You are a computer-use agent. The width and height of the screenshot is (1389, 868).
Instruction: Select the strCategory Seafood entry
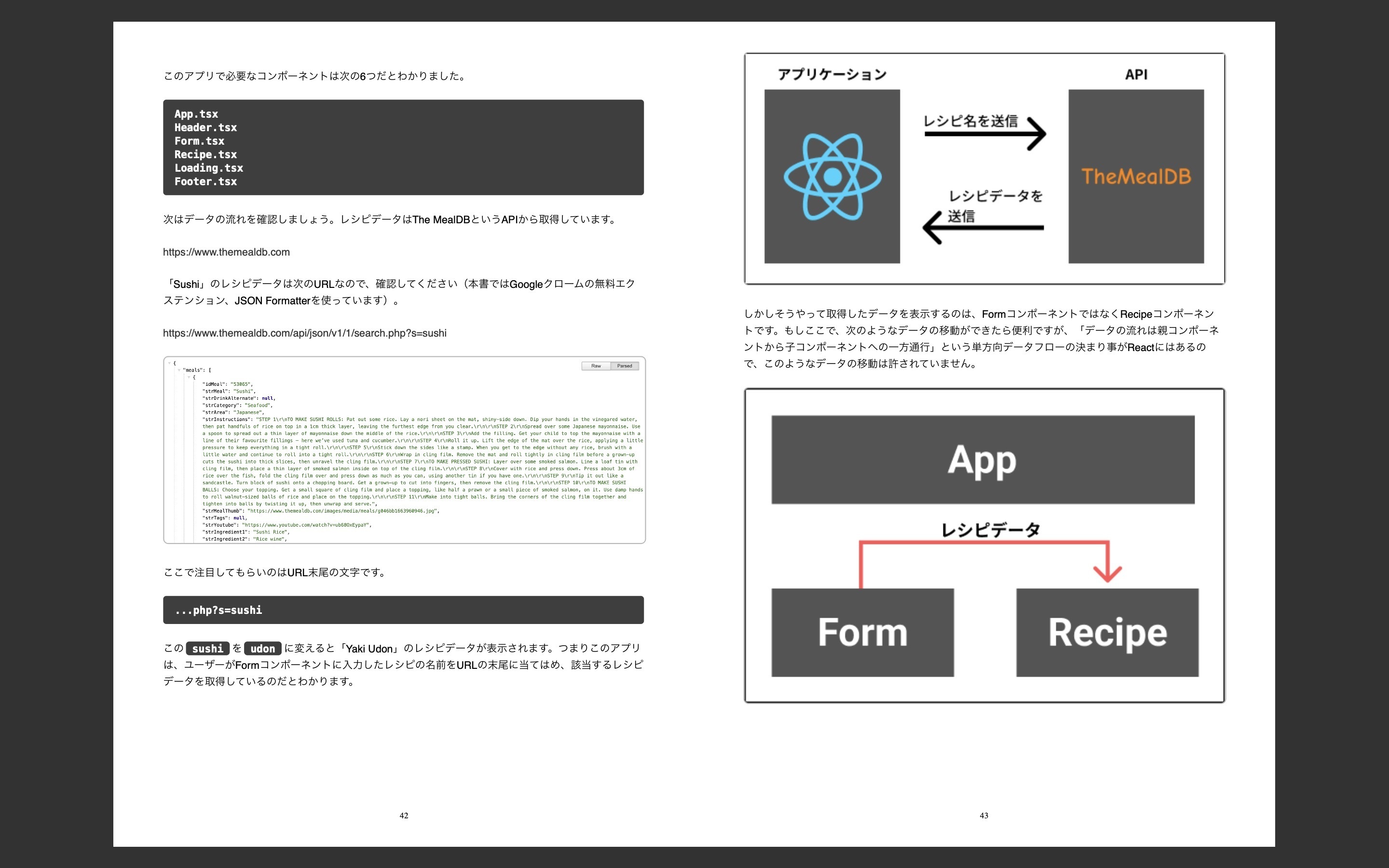237,405
